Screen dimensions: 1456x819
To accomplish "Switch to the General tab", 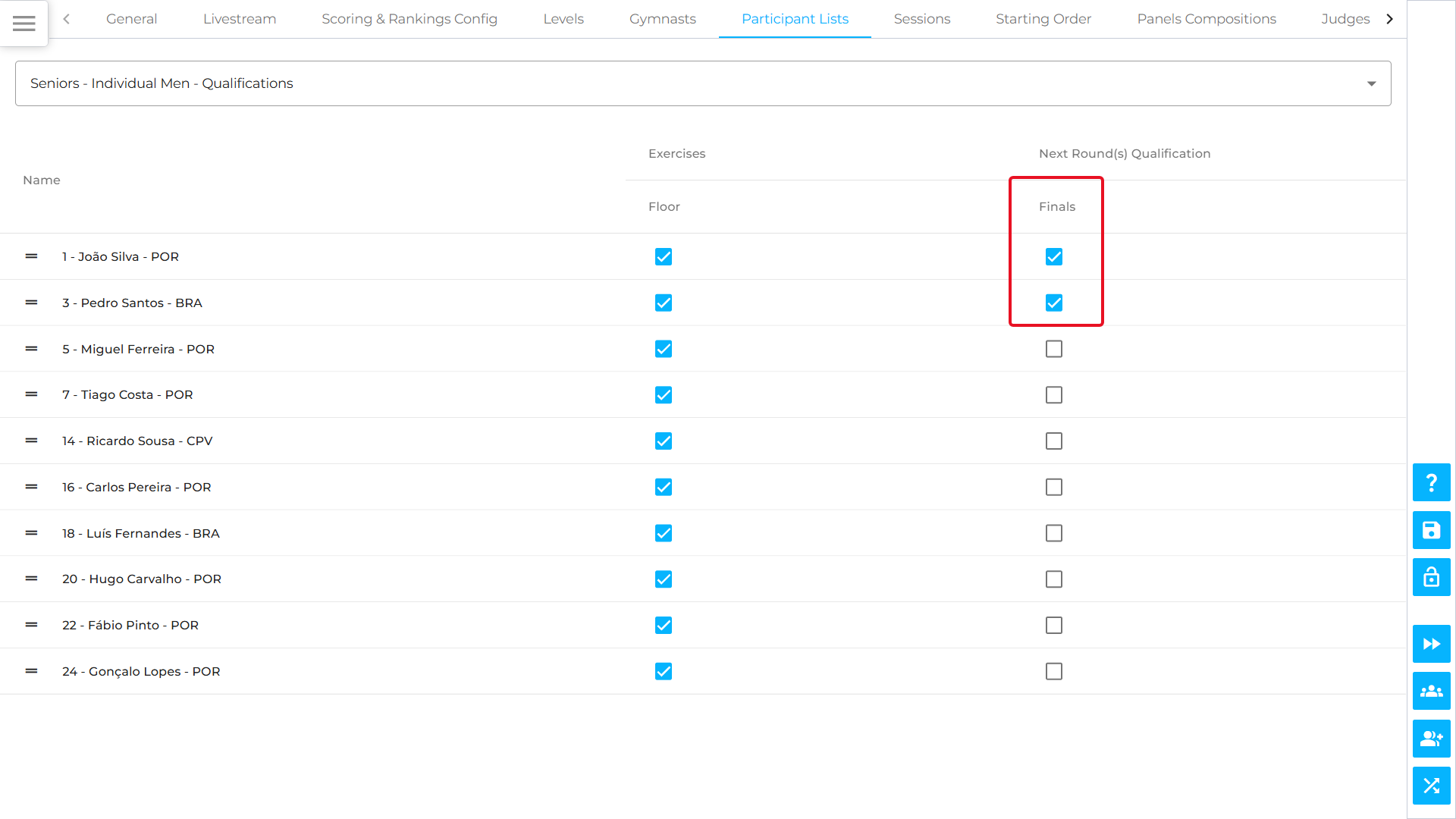I will click(x=131, y=19).
